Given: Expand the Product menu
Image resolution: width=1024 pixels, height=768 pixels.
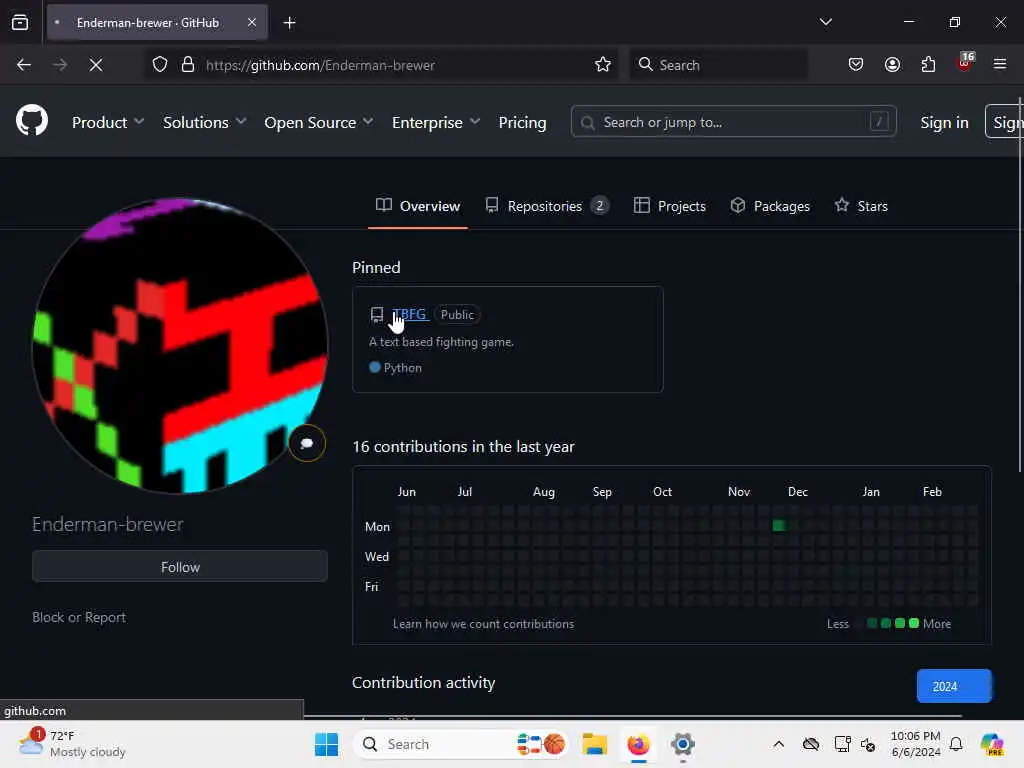Looking at the screenshot, I should [108, 122].
